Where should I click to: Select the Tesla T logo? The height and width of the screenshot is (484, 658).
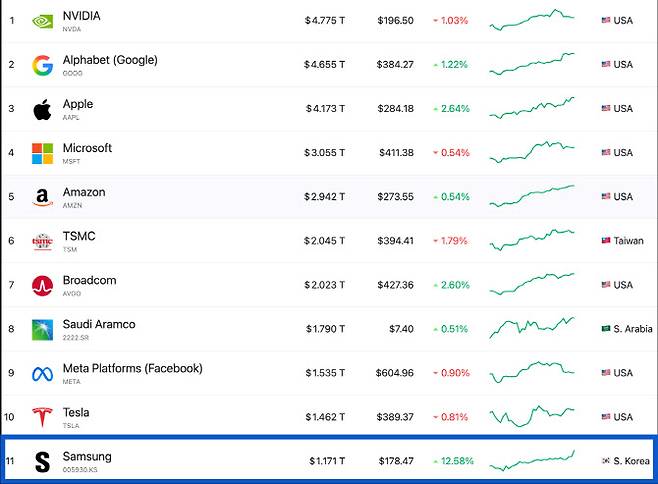(x=42, y=417)
